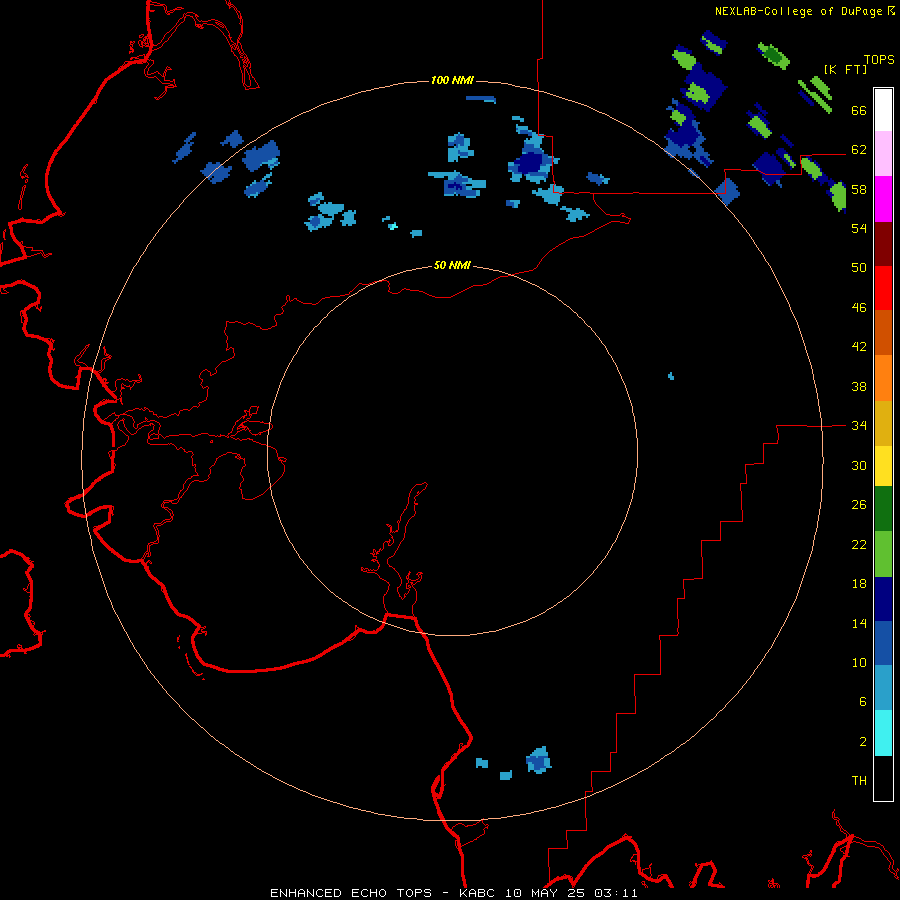Image resolution: width=900 pixels, height=900 pixels.
Task: Click the legend value '14'
Action: tap(859, 623)
